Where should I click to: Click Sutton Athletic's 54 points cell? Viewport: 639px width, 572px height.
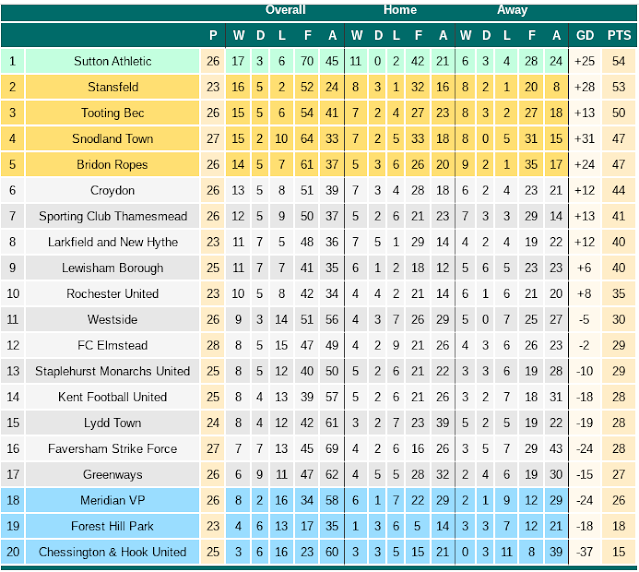pyautogui.click(x=618, y=61)
